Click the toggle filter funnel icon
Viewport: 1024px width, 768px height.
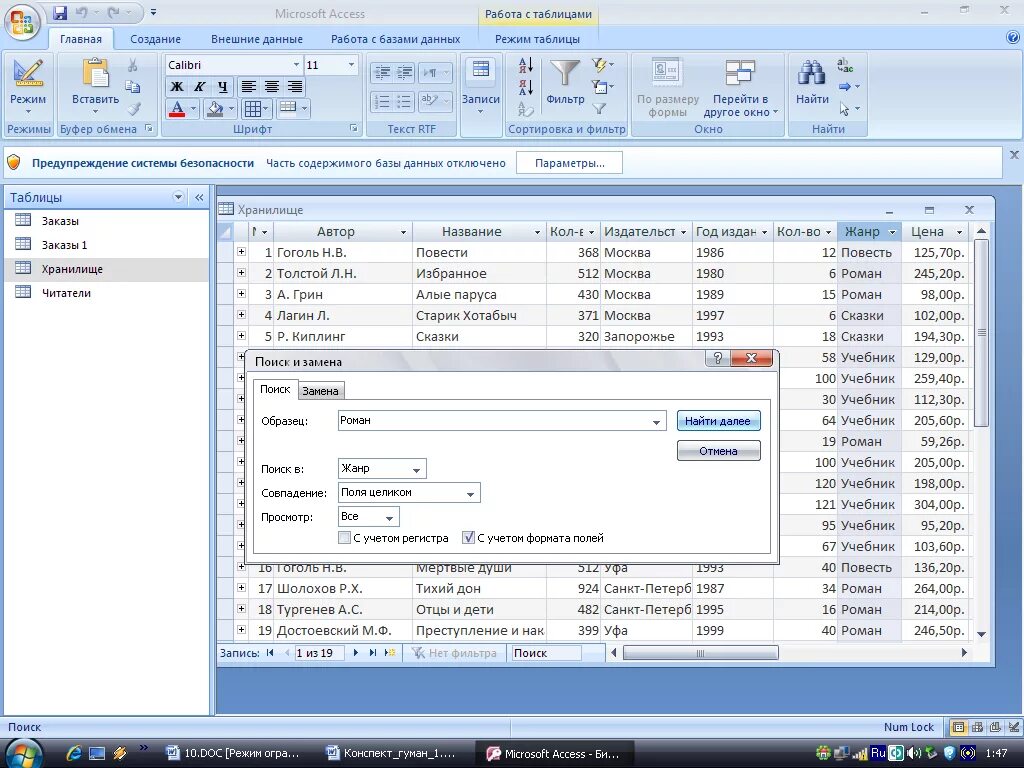(x=599, y=108)
